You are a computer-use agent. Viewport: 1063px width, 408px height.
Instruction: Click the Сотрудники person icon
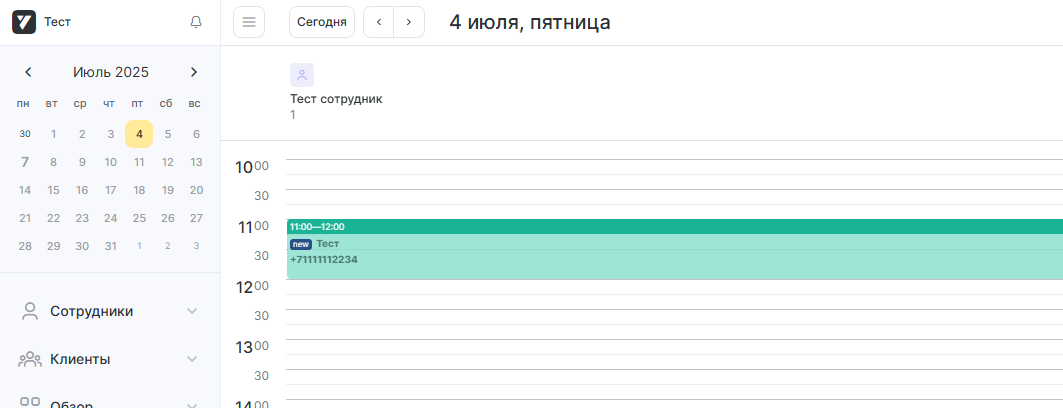[x=30, y=311]
